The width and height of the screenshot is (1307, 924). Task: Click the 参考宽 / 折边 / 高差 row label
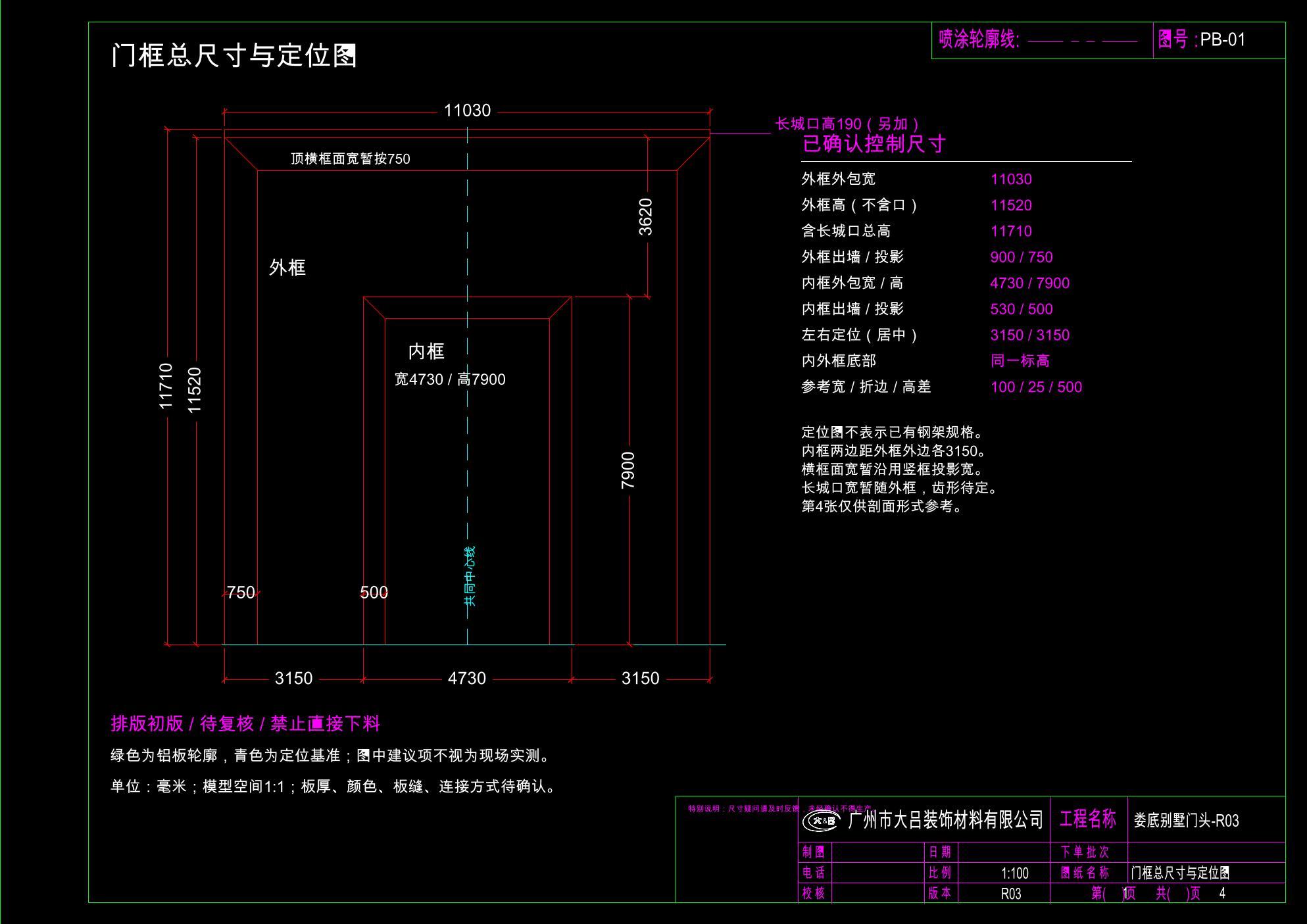[866, 387]
